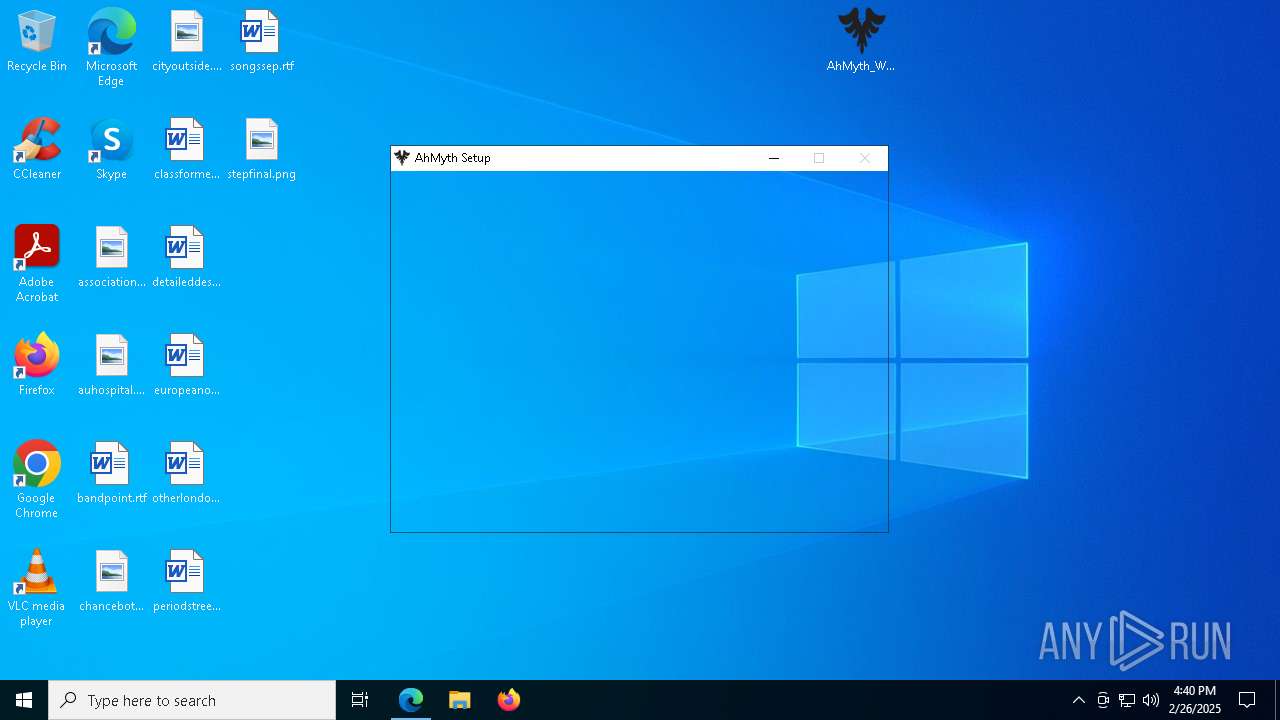Open File Explorer from the taskbar
Image resolution: width=1280 pixels, height=720 pixels.
[460, 700]
